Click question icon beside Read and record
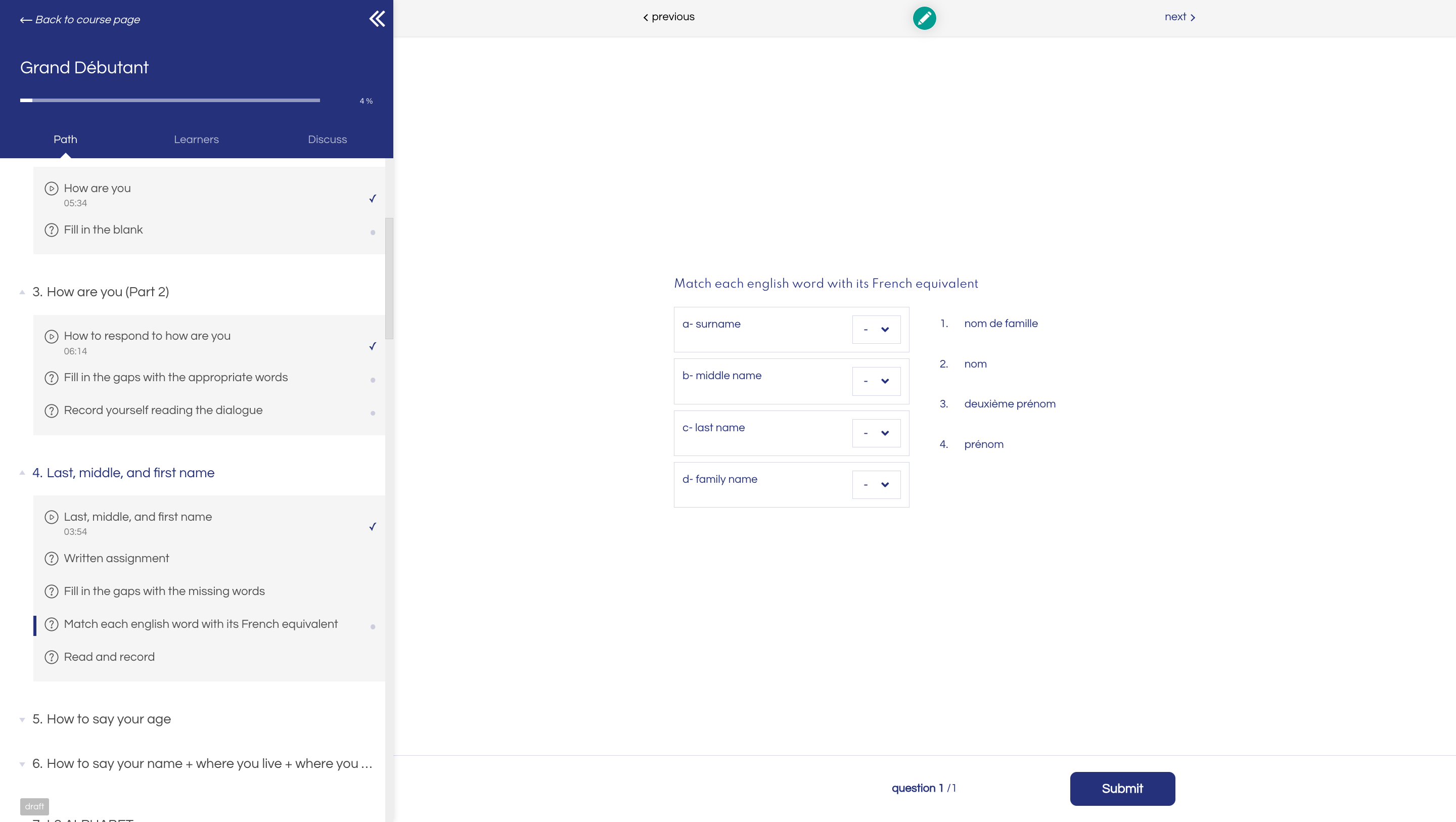The width and height of the screenshot is (1456, 822). 52,657
